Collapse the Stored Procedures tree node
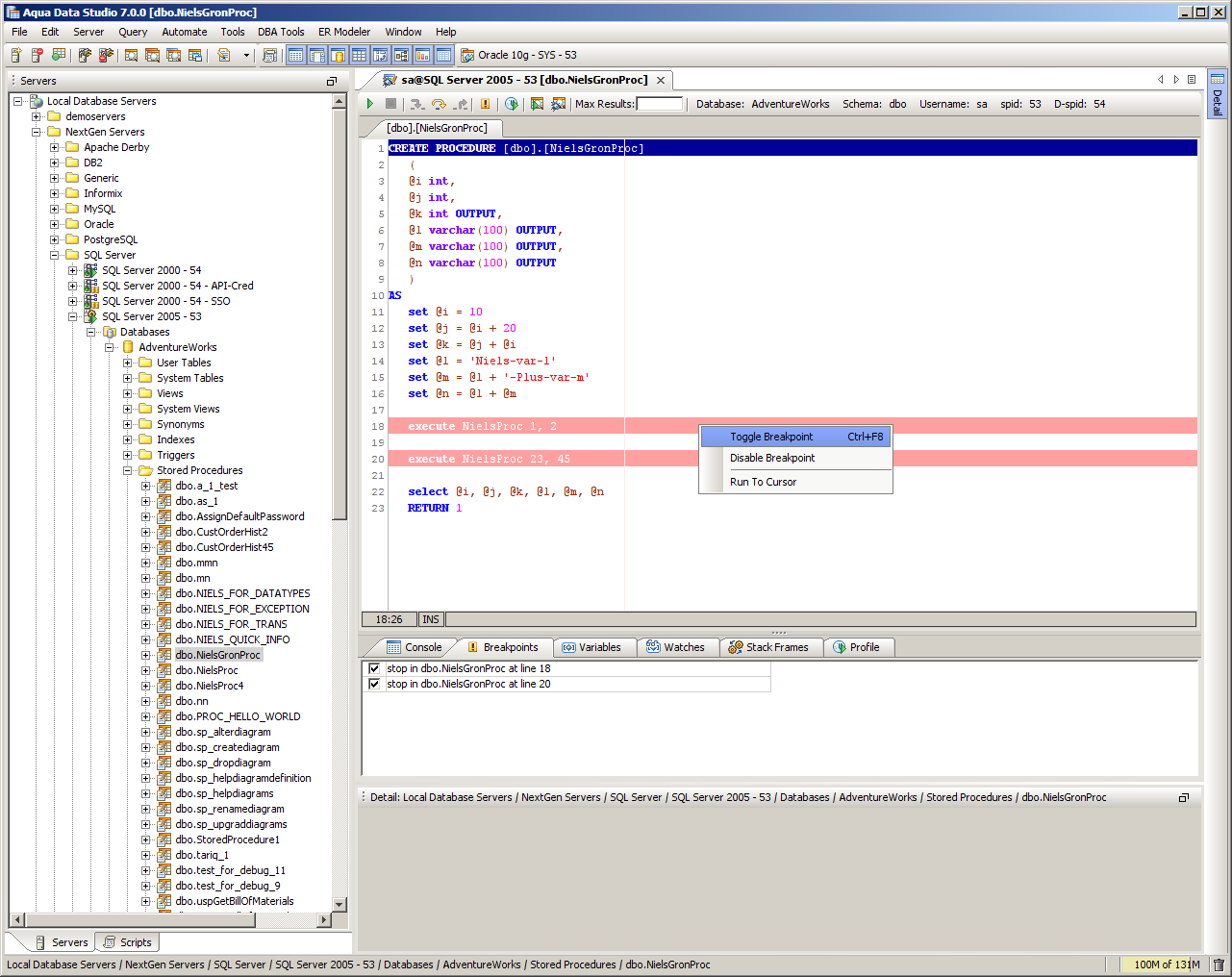 [128, 470]
